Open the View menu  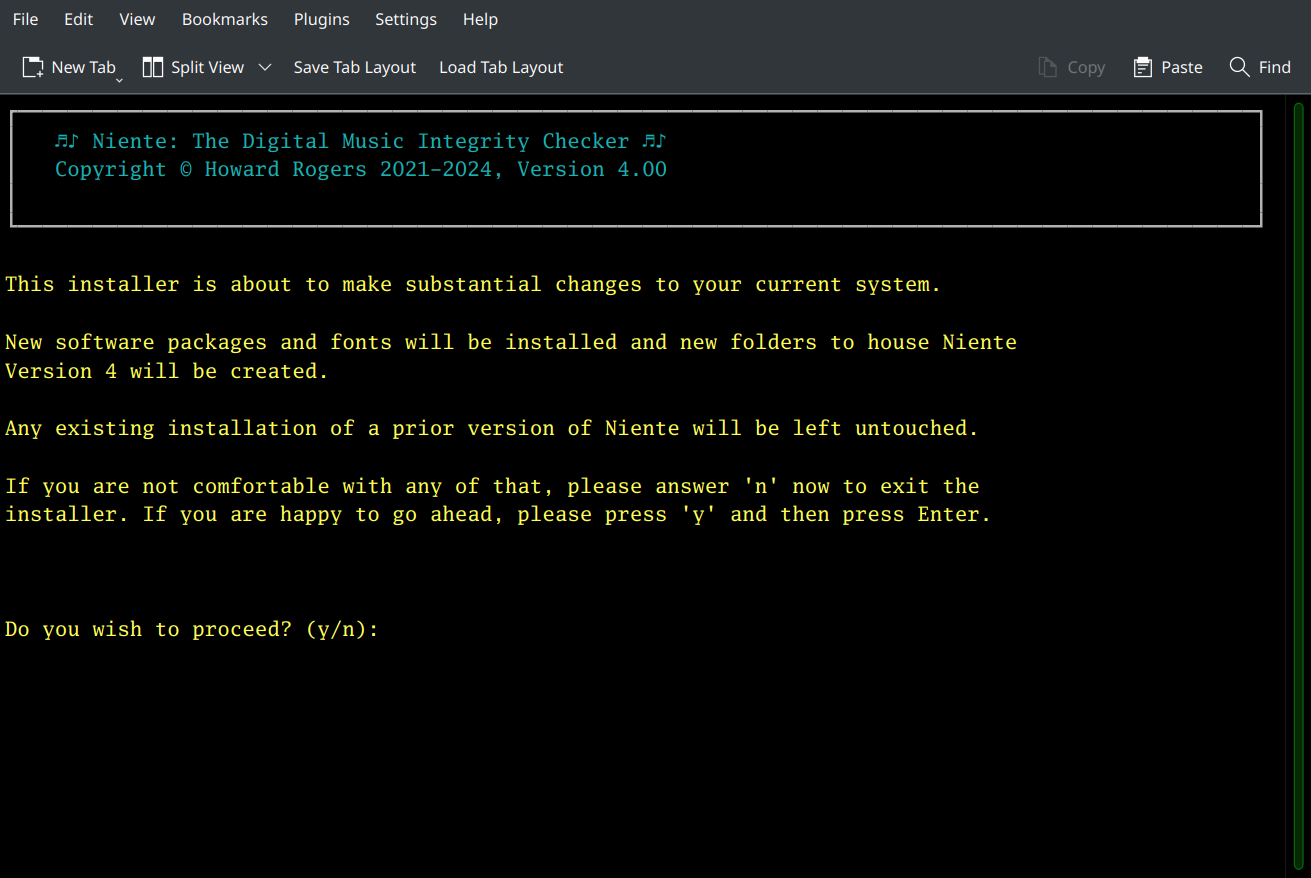tap(136, 19)
